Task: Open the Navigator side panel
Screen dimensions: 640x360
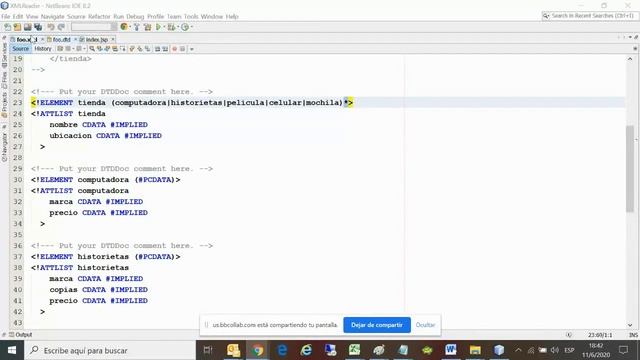Action: (4, 147)
